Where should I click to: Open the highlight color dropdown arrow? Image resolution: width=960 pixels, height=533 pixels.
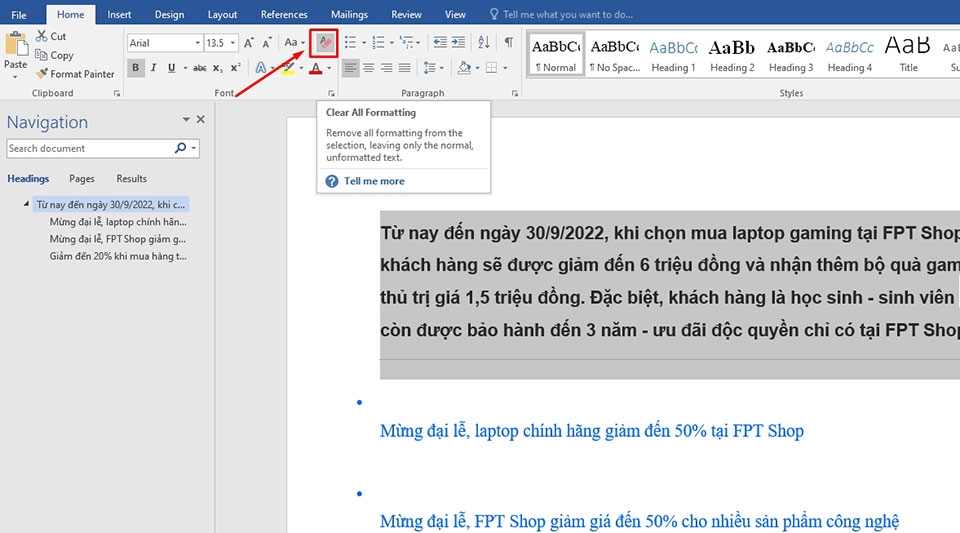pos(301,68)
